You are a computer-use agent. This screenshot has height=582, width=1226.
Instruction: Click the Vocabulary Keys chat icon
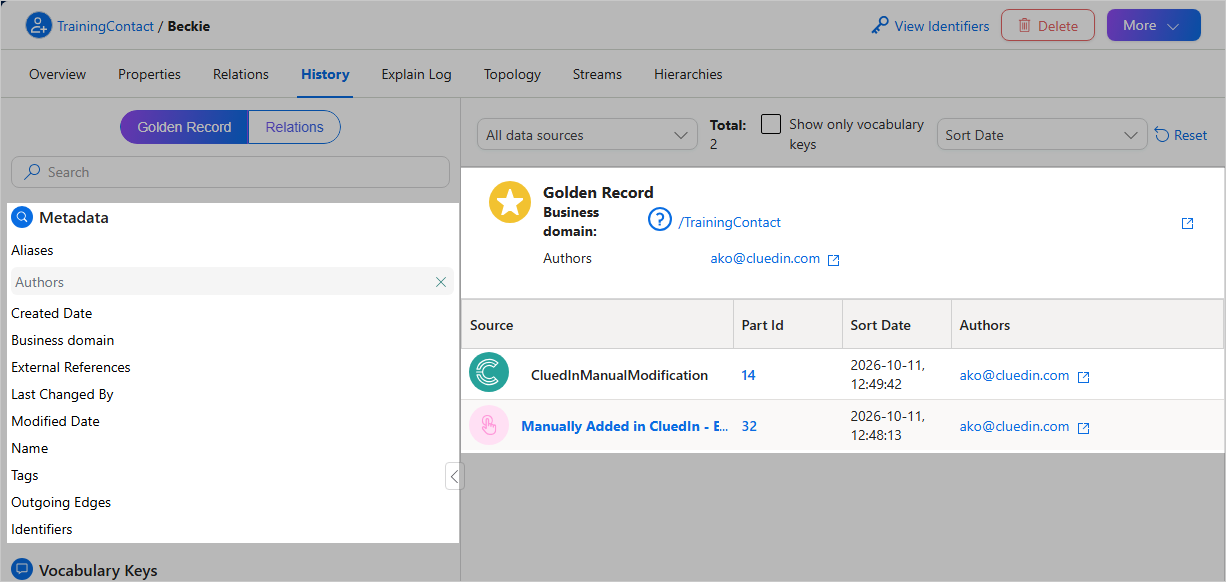[22, 570]
